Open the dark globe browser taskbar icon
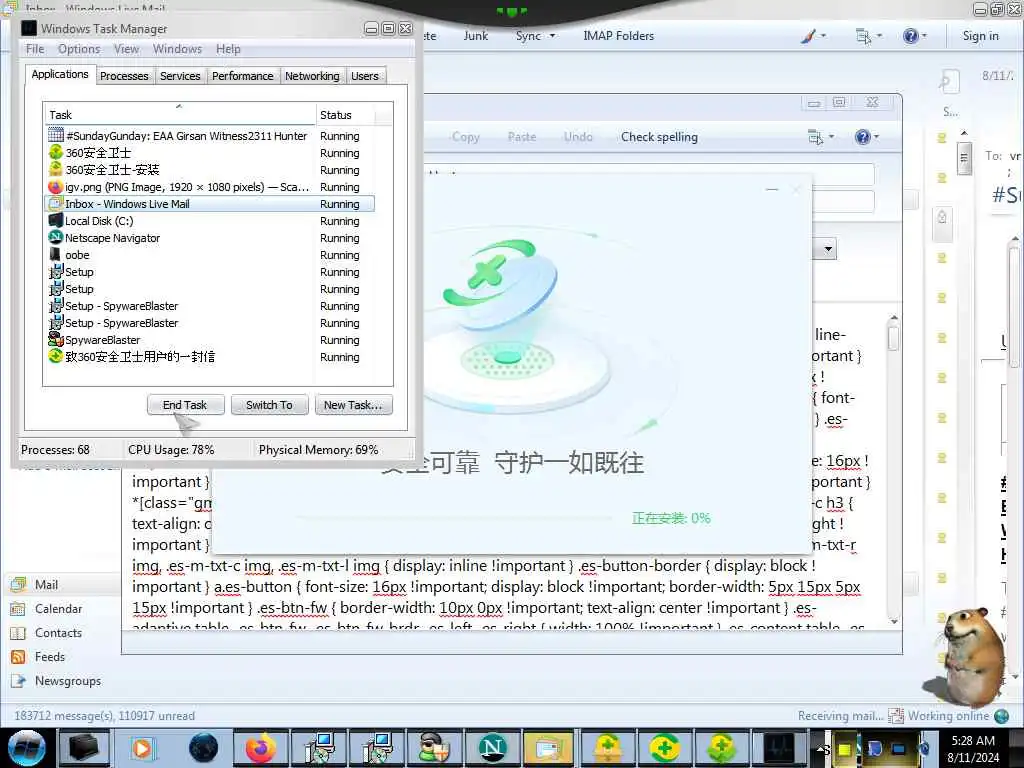The height and width of the screenshot is (768, 1024). (x=203, y=748)
